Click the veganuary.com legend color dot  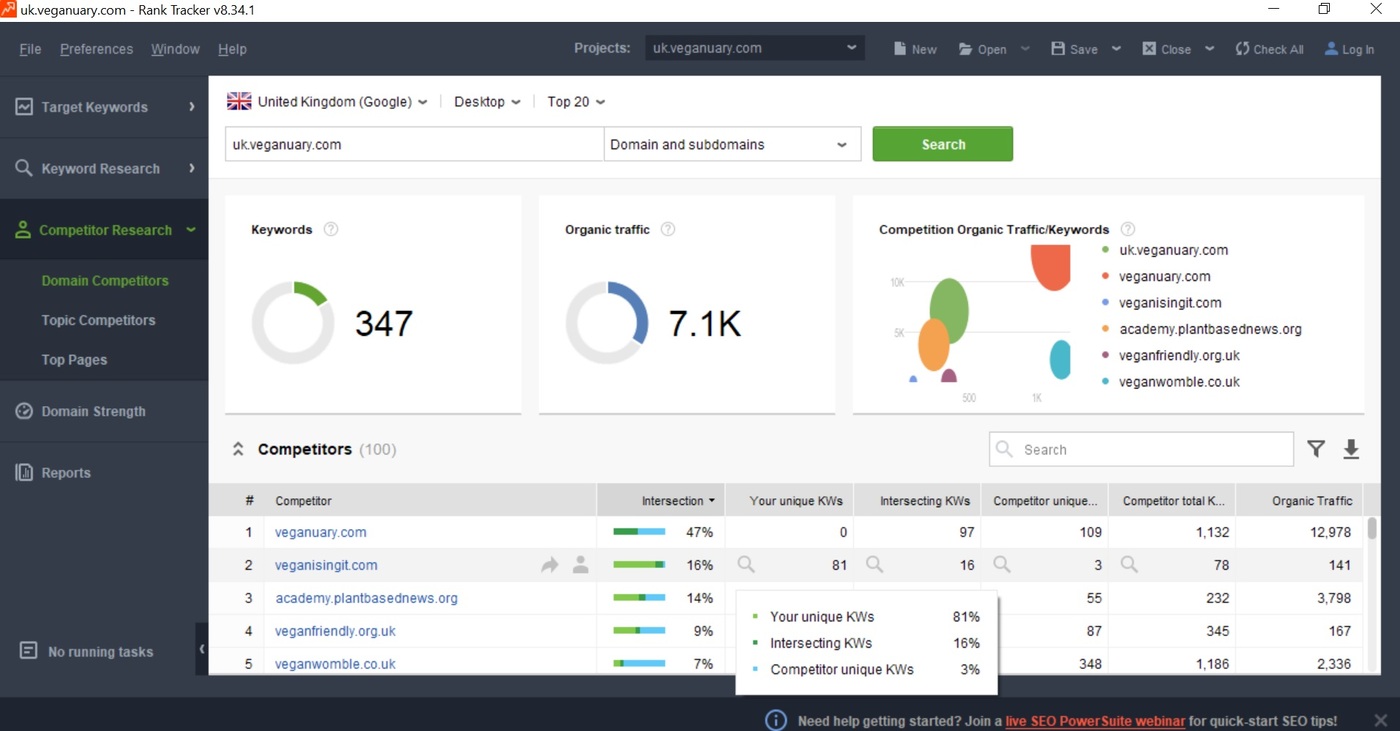point(1105,277)
